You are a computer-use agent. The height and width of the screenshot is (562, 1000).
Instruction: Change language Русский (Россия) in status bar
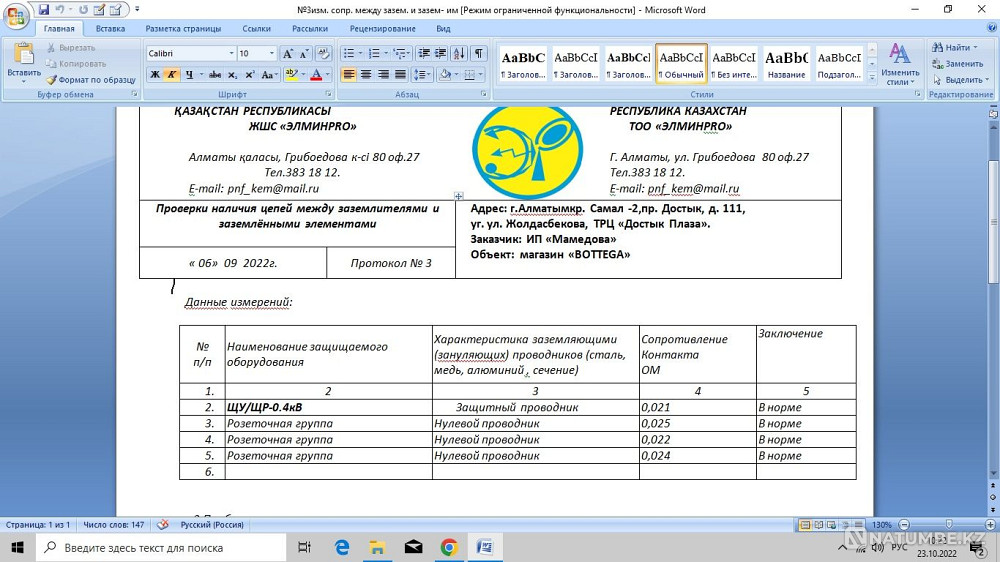click(212, 525)
